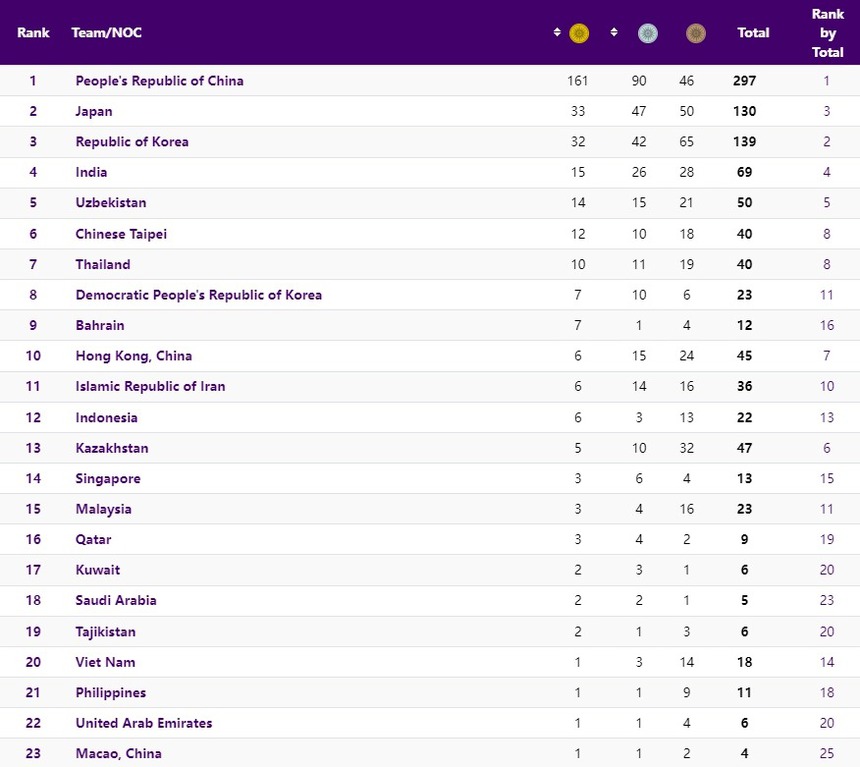This screenshot has width=860, height=767.
Task: Click the silver medal icon in header
Action: (648, 33)
